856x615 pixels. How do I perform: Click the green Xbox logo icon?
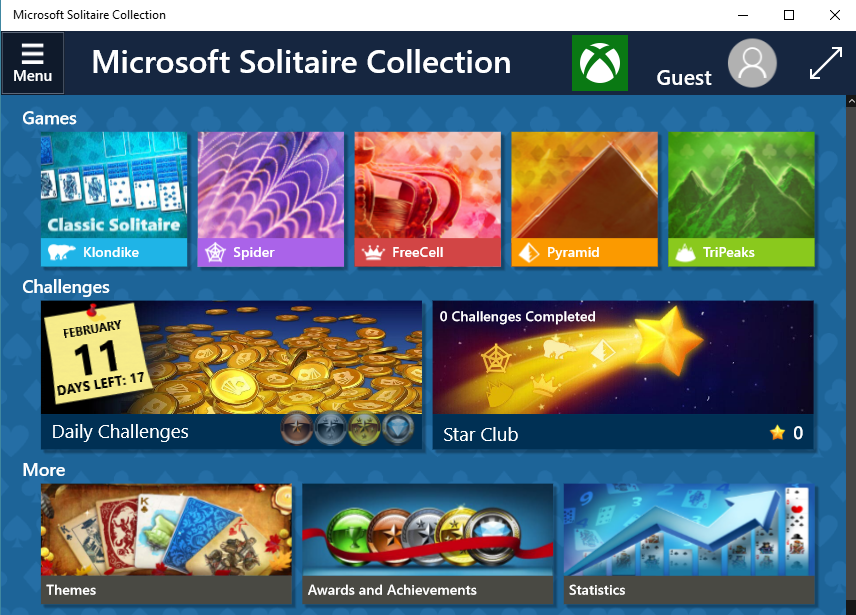click(x=599, y=63)
